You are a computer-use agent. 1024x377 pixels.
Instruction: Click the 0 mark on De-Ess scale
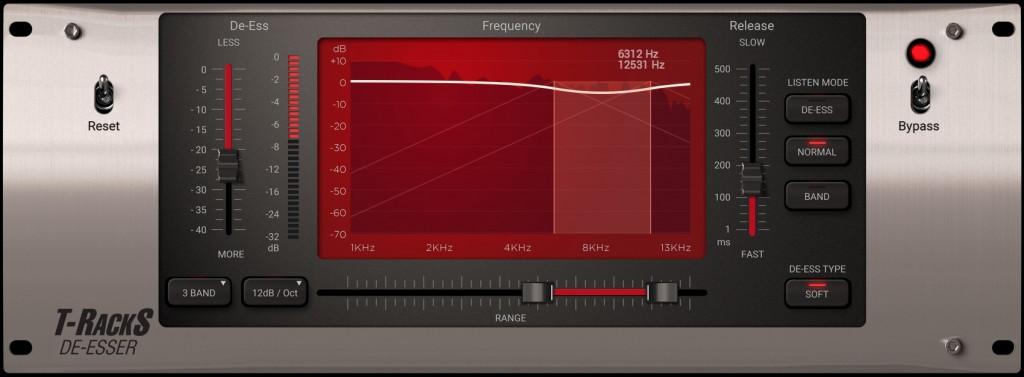coord(204,69)
